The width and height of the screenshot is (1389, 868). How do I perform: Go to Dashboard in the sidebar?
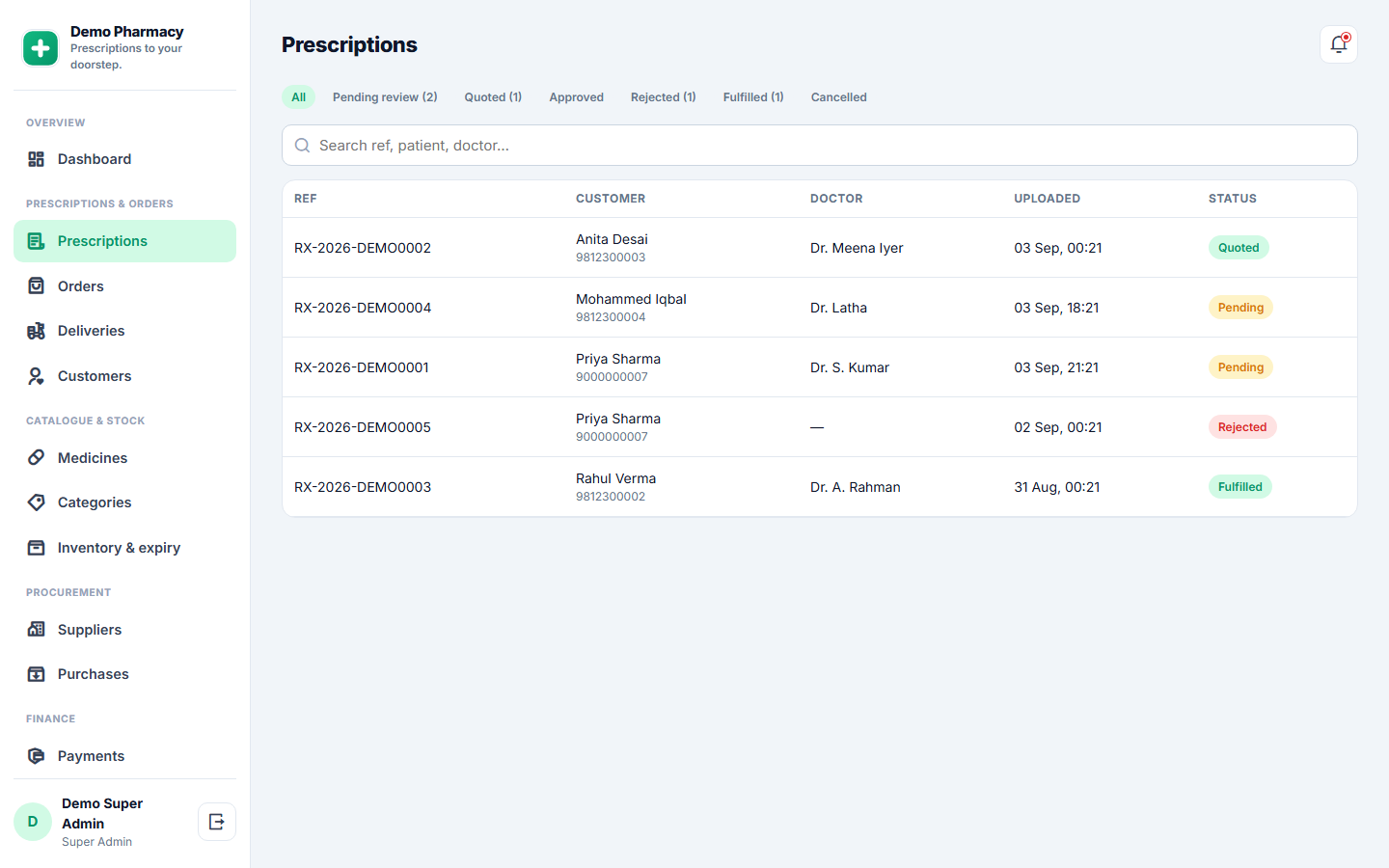(x=124, y=159)
